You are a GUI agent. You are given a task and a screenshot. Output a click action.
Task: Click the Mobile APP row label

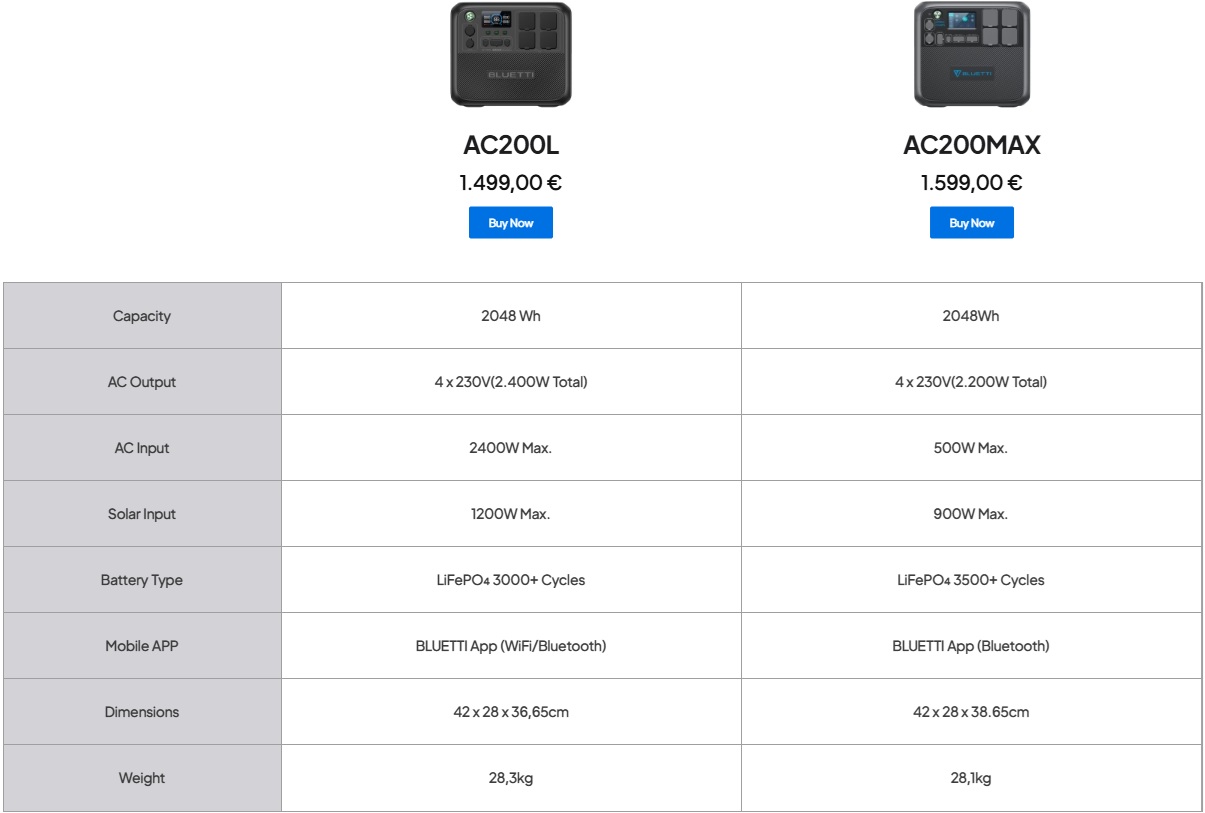click(x=142, y=646)
